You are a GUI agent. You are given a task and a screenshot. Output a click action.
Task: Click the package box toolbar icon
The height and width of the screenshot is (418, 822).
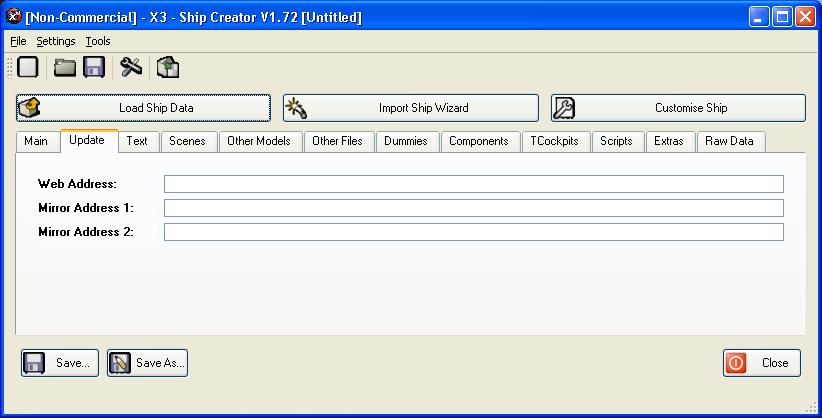pos(168,67)
